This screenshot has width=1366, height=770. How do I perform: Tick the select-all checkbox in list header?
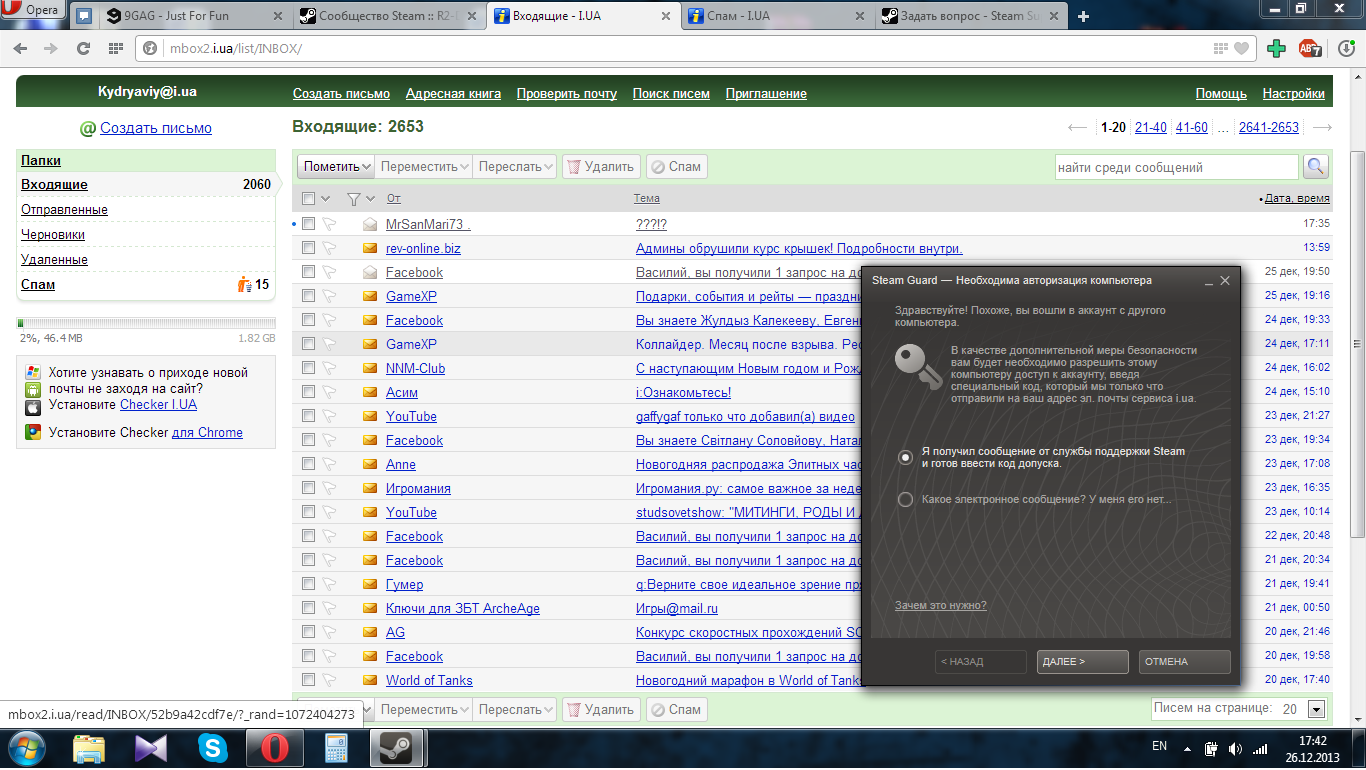(308, 198)
